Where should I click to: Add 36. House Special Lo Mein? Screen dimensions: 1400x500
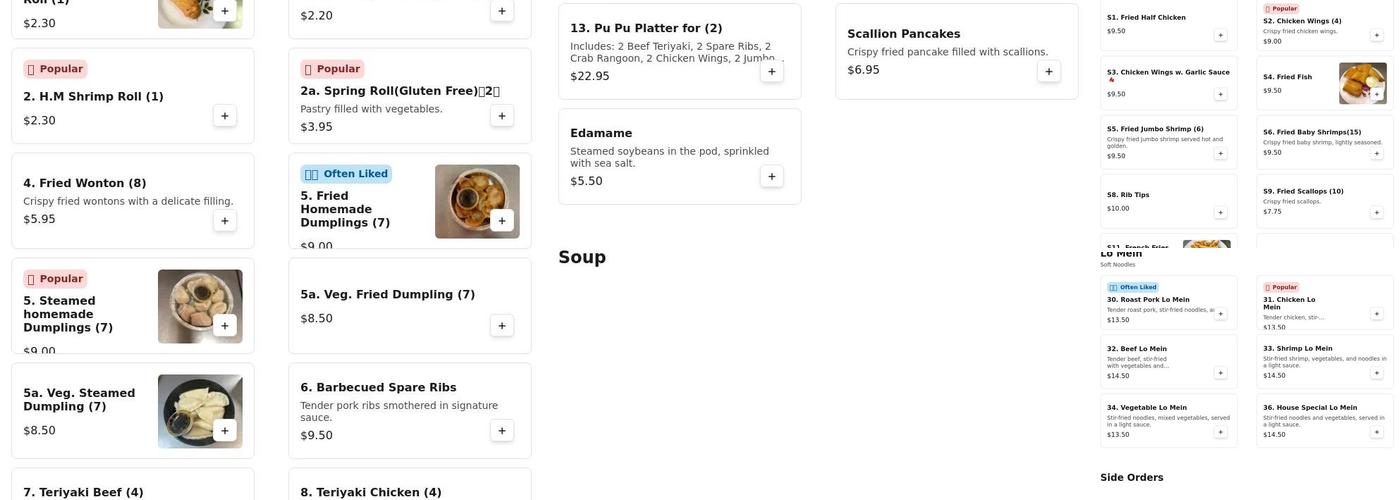click(1376, 432)
